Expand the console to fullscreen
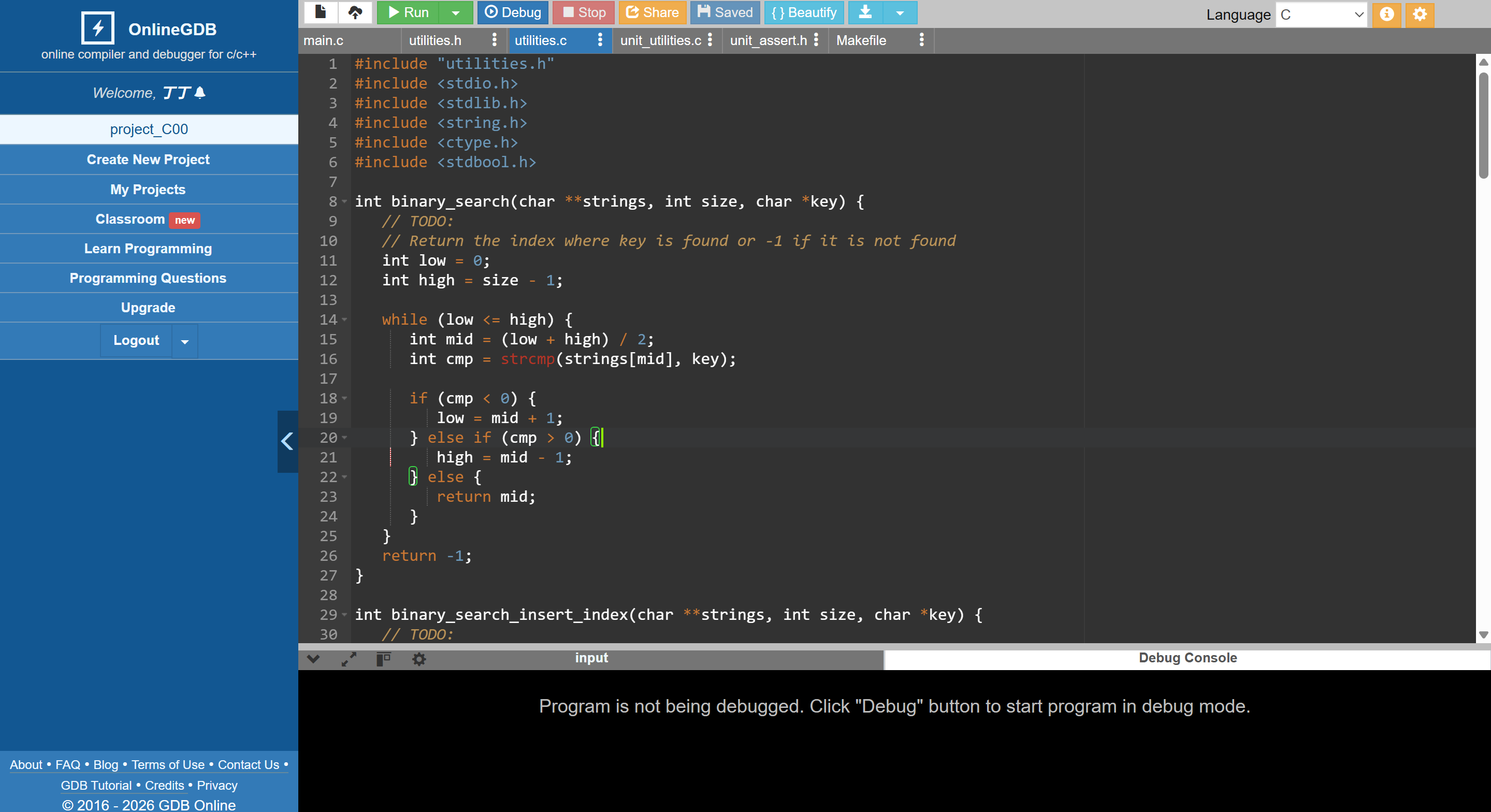The height and width of the screenshot is (812, 1491). 349,659
